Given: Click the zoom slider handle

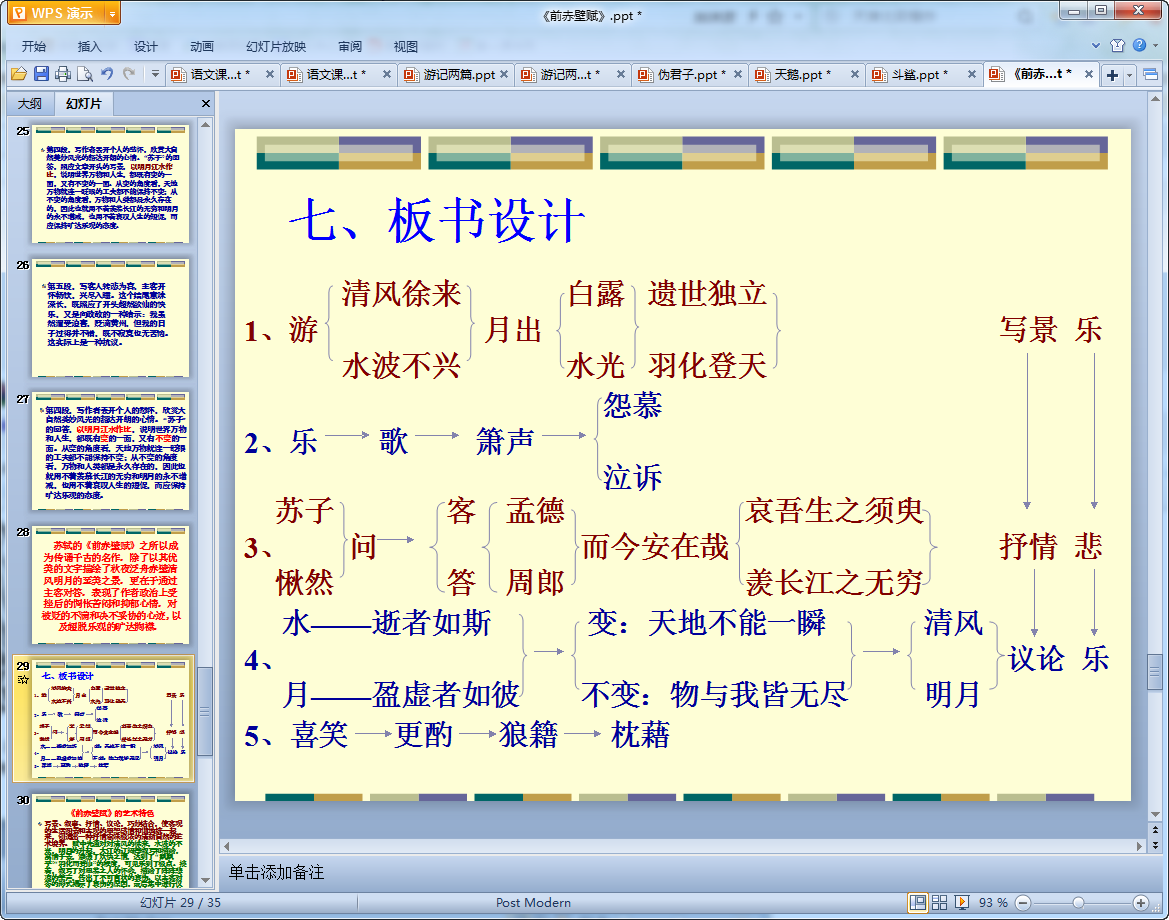Looking at the screenshot, I should pos(1078,903).
